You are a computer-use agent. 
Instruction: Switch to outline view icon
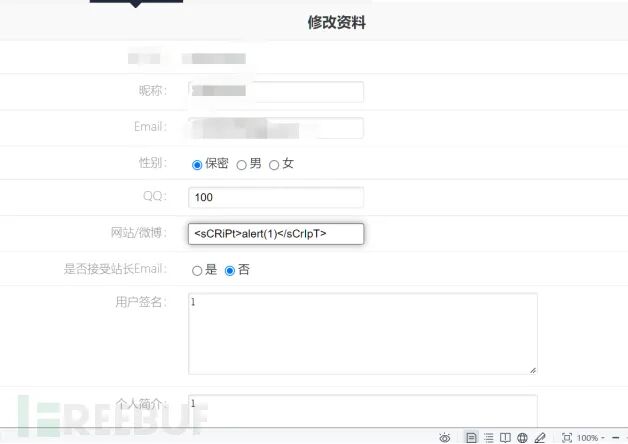pos(489,438)
